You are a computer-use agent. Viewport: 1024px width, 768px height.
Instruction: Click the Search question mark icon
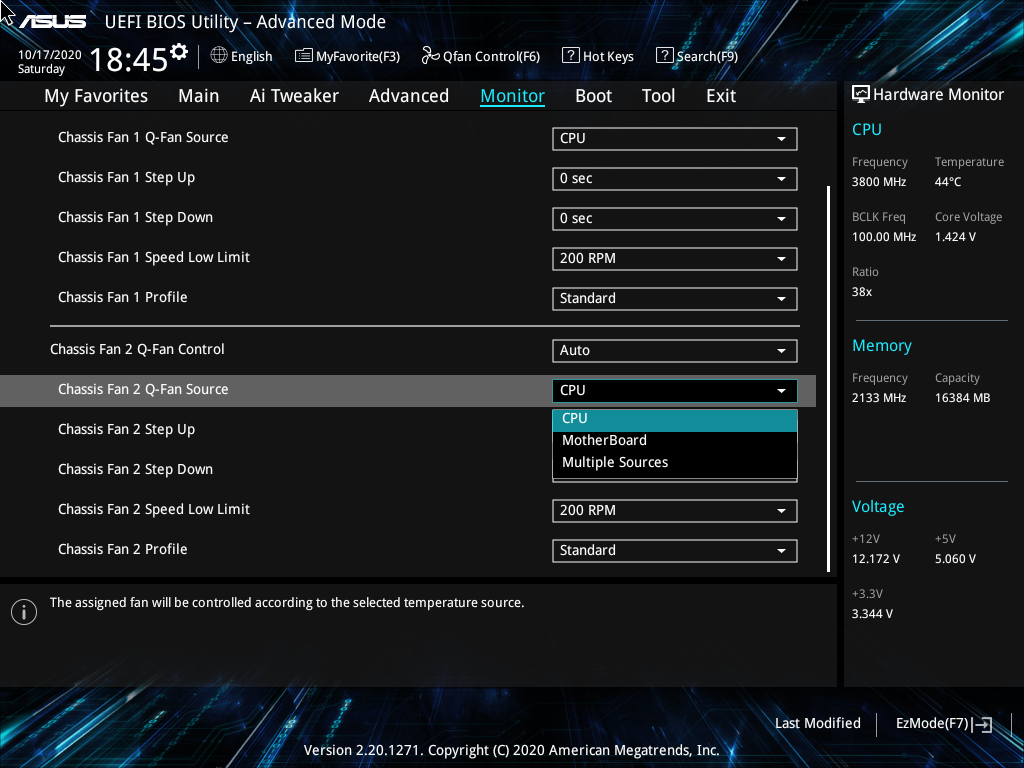tap(664, 56)
